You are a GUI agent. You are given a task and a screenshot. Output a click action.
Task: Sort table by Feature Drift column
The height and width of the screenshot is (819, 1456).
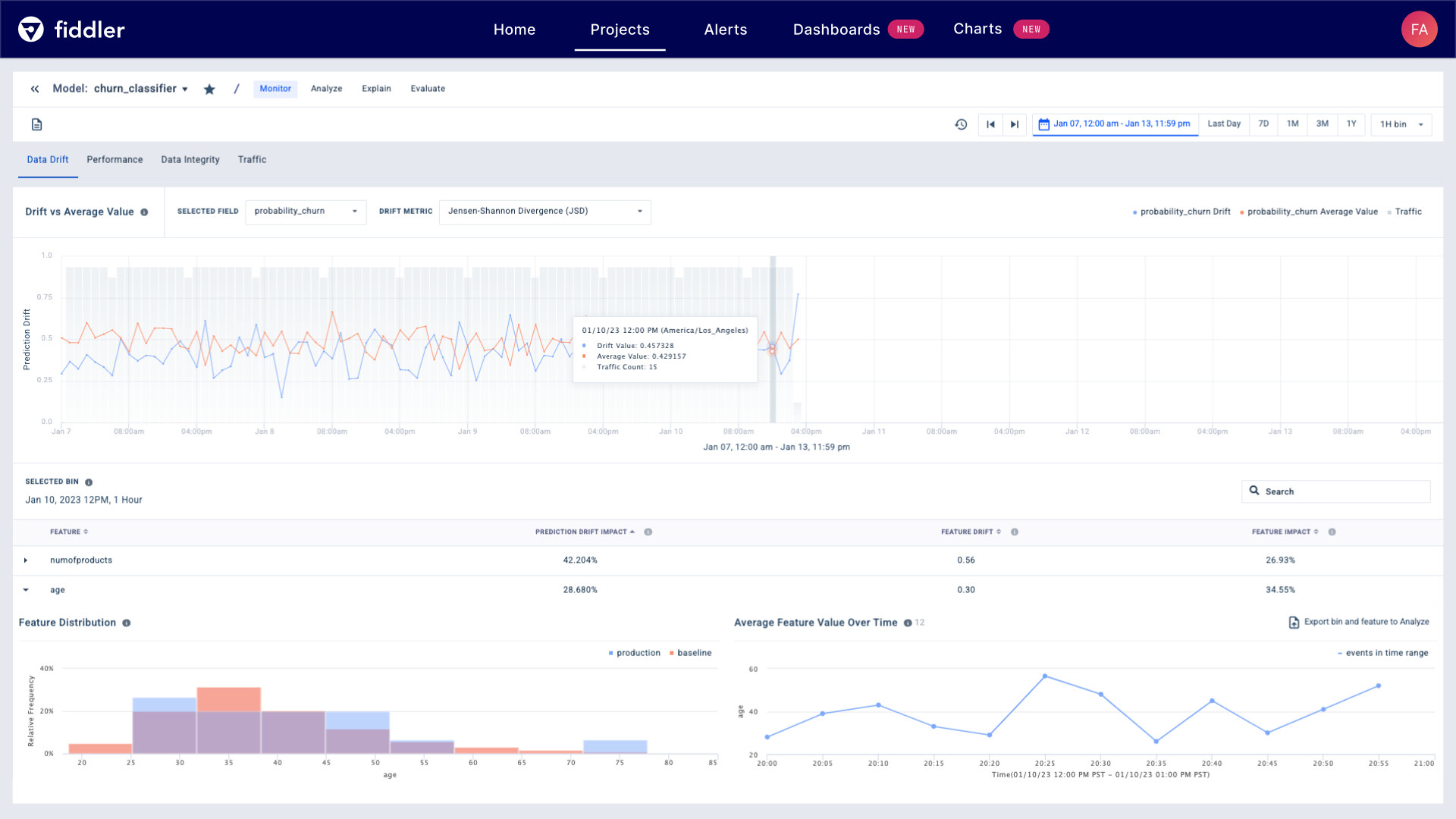[x=999, y=532]
